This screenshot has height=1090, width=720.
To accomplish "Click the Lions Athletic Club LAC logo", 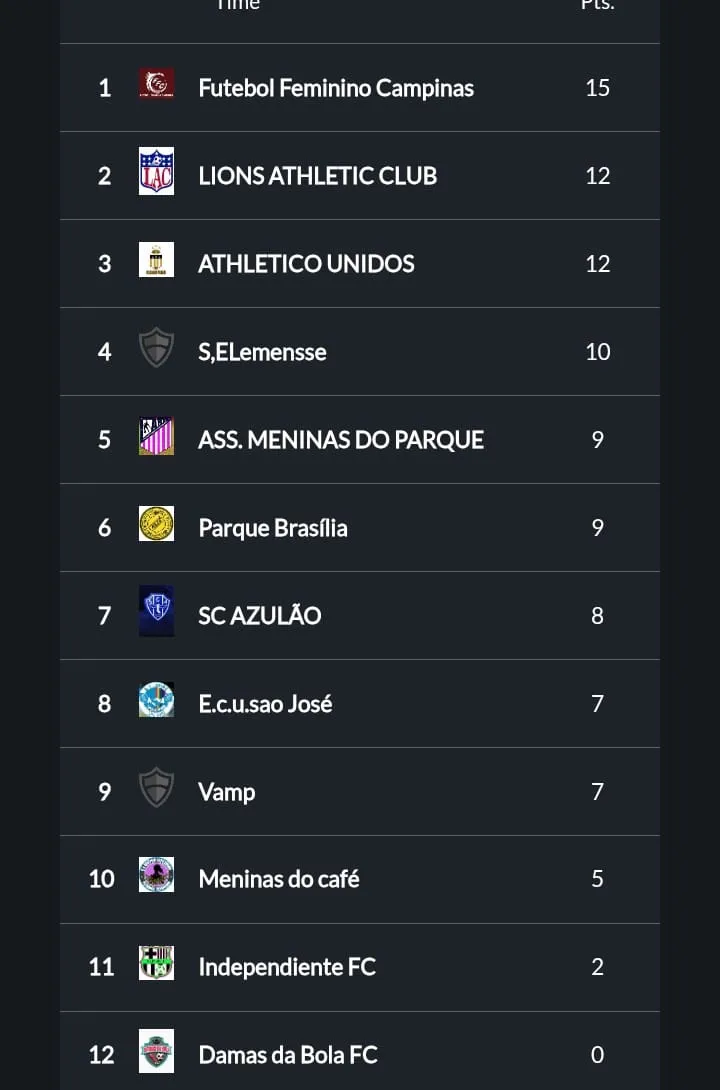I will click(156, 175).
